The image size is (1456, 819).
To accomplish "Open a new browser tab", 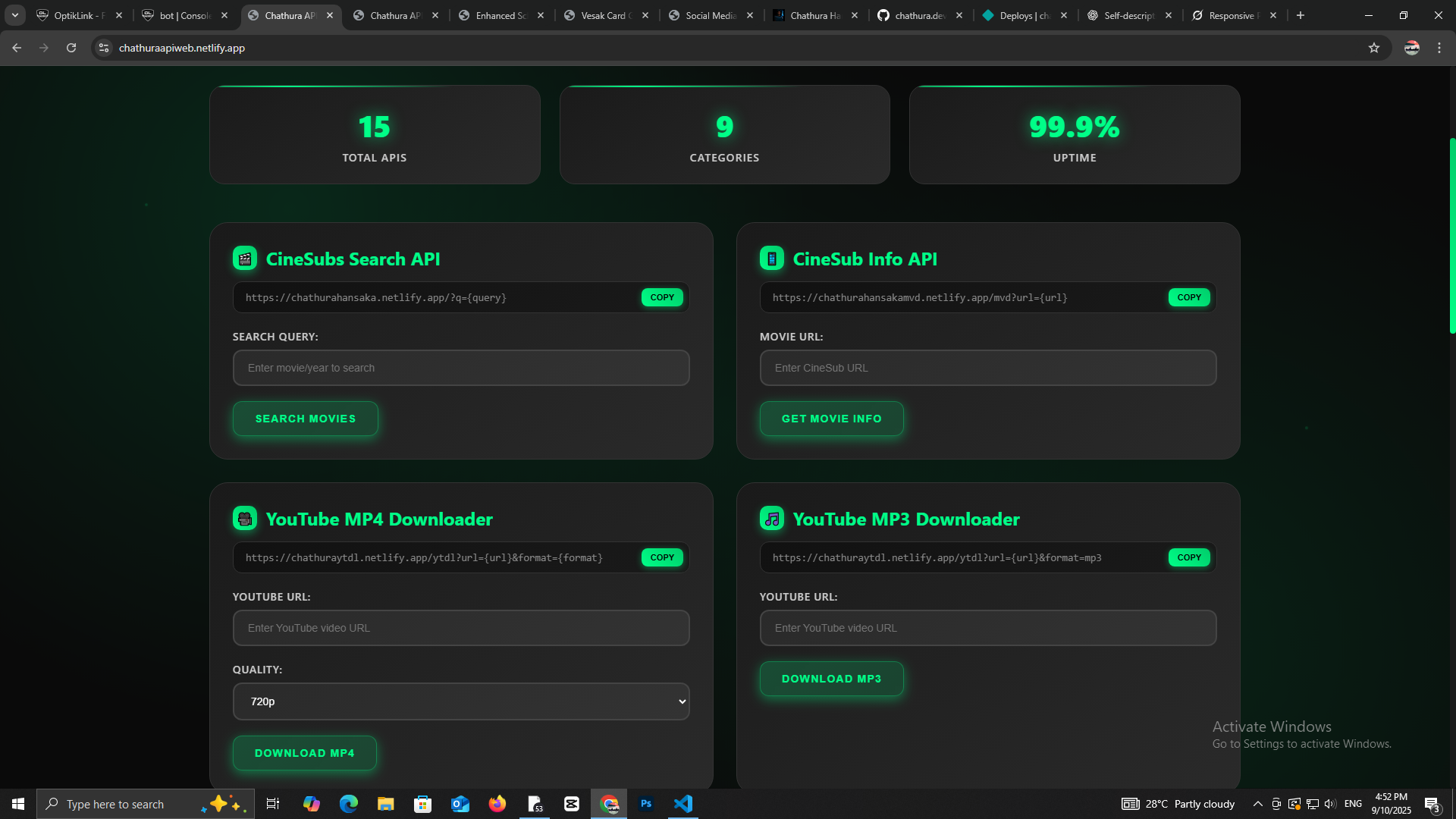I will tap(1300, 15).
